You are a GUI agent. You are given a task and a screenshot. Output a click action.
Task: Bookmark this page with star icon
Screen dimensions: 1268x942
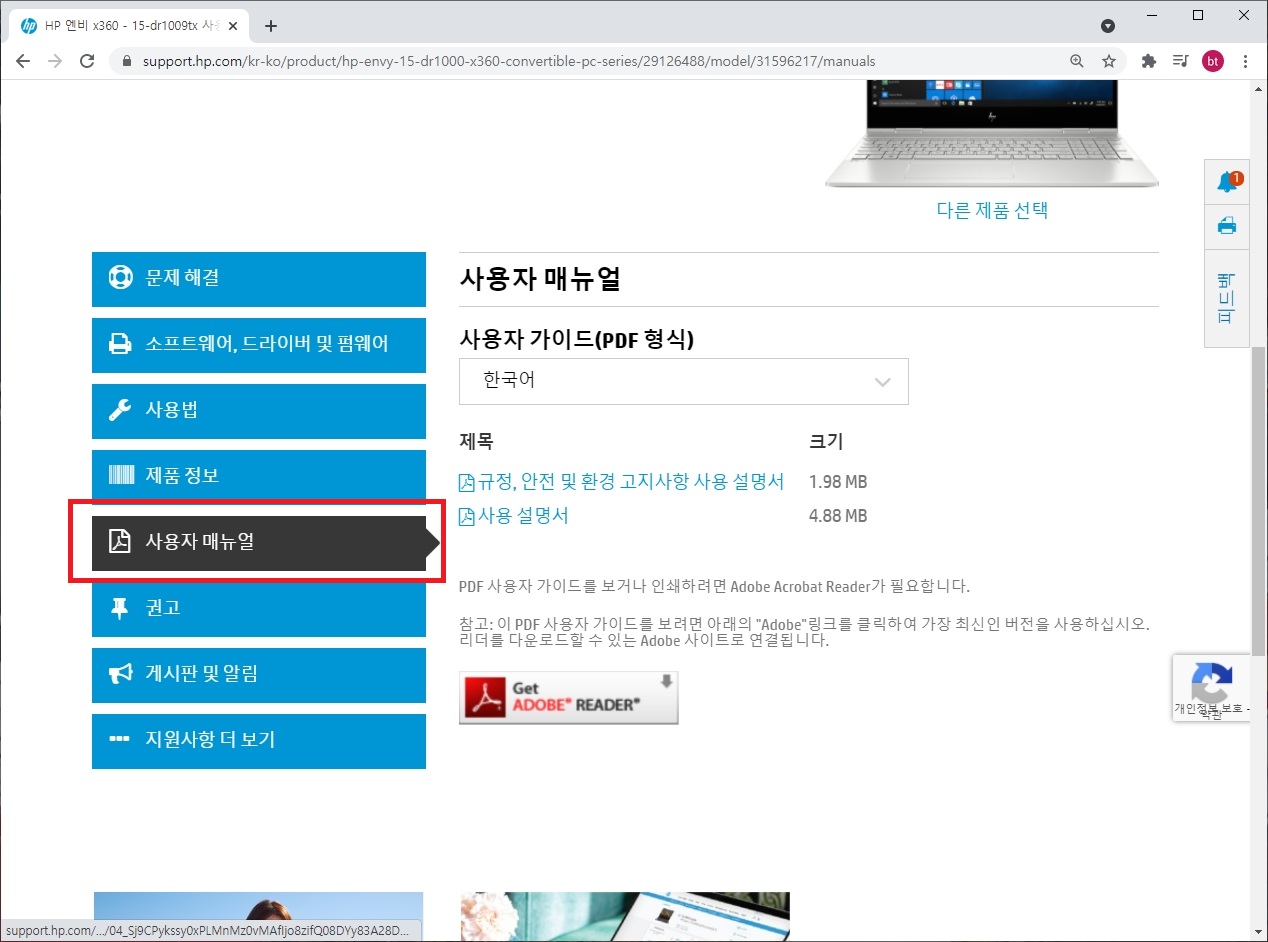tap(1109, 61)
